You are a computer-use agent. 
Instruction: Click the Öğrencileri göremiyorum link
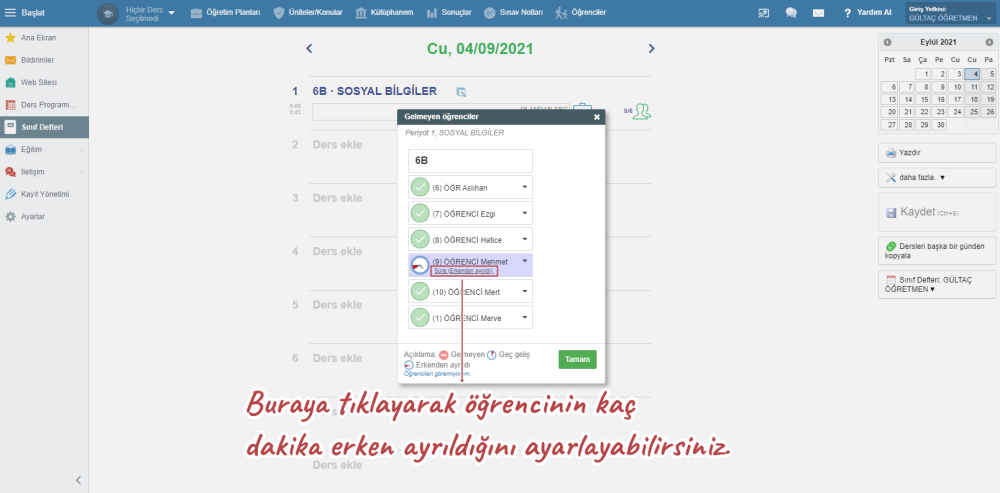click(x=438, y=374)
